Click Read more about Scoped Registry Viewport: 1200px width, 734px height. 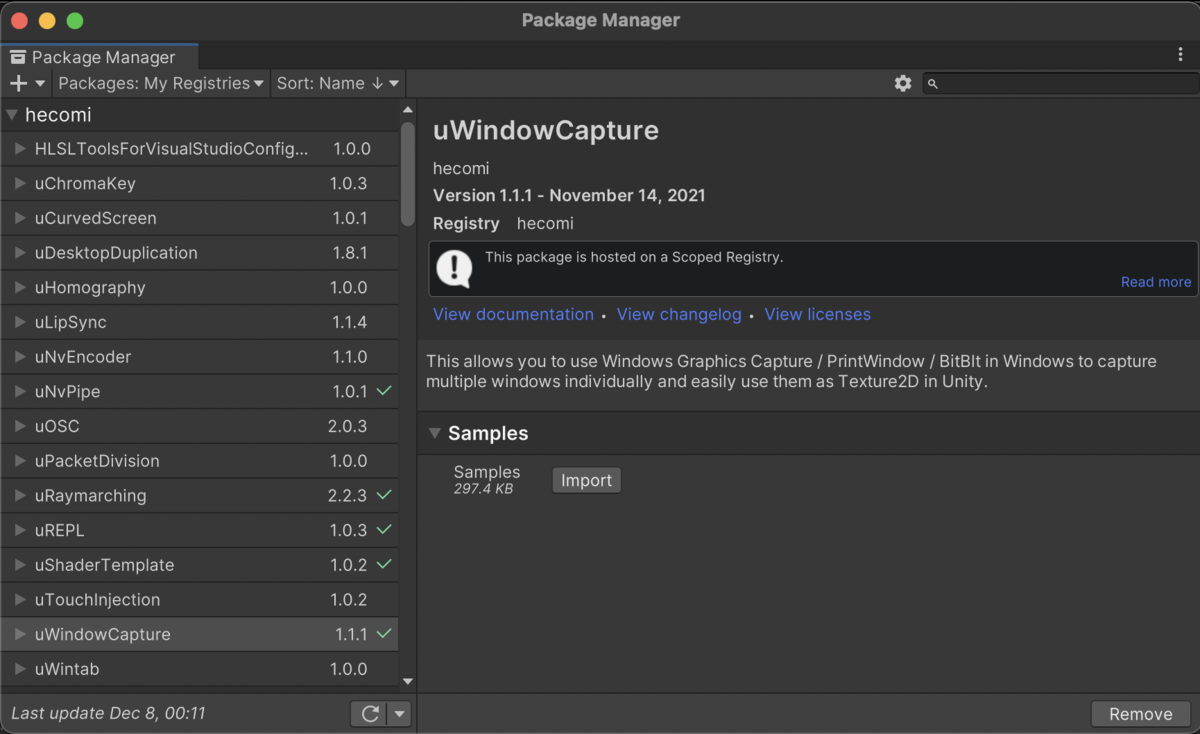[x=1155, y=282]
